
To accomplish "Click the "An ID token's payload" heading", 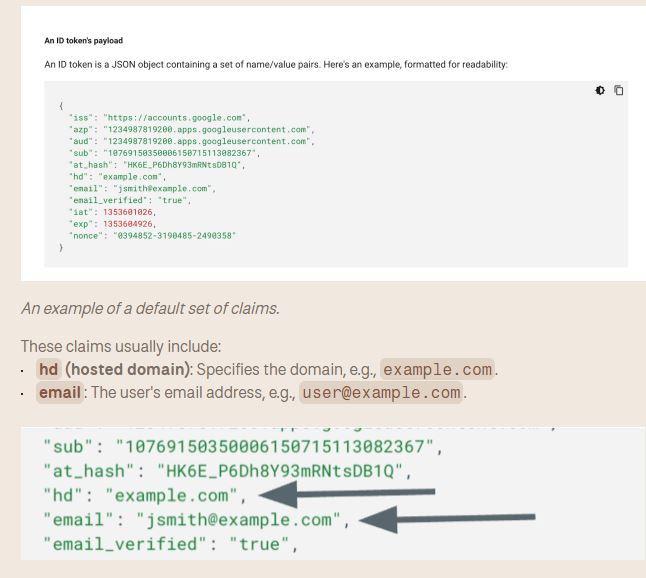I will [84, 40].
